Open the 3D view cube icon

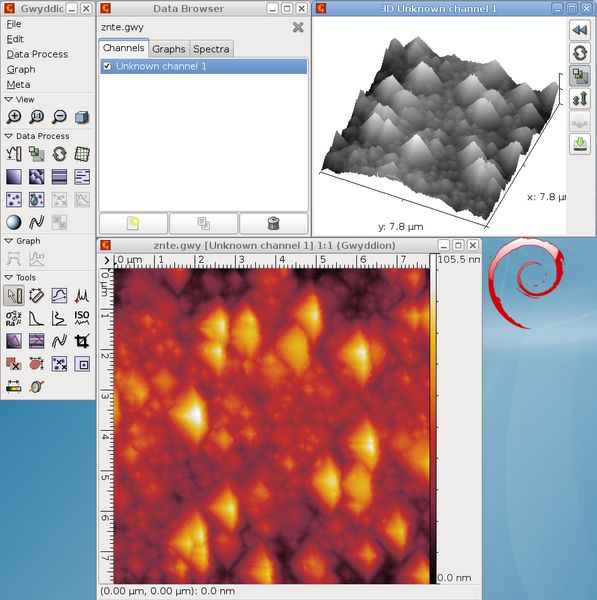point(82,116)
